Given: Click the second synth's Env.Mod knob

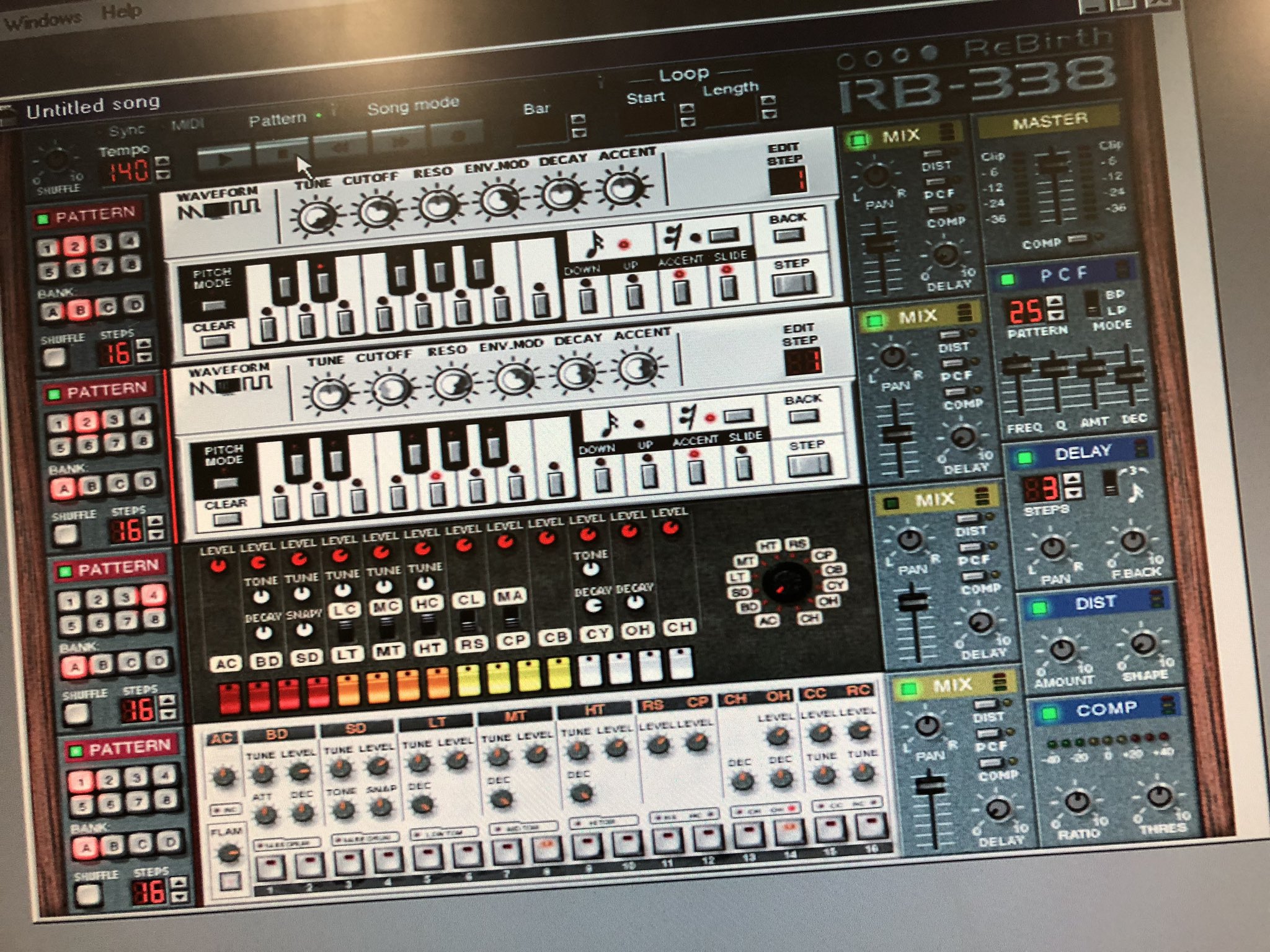Looking at the screenshot, I should pyautogui.click(x=515, y=378).
